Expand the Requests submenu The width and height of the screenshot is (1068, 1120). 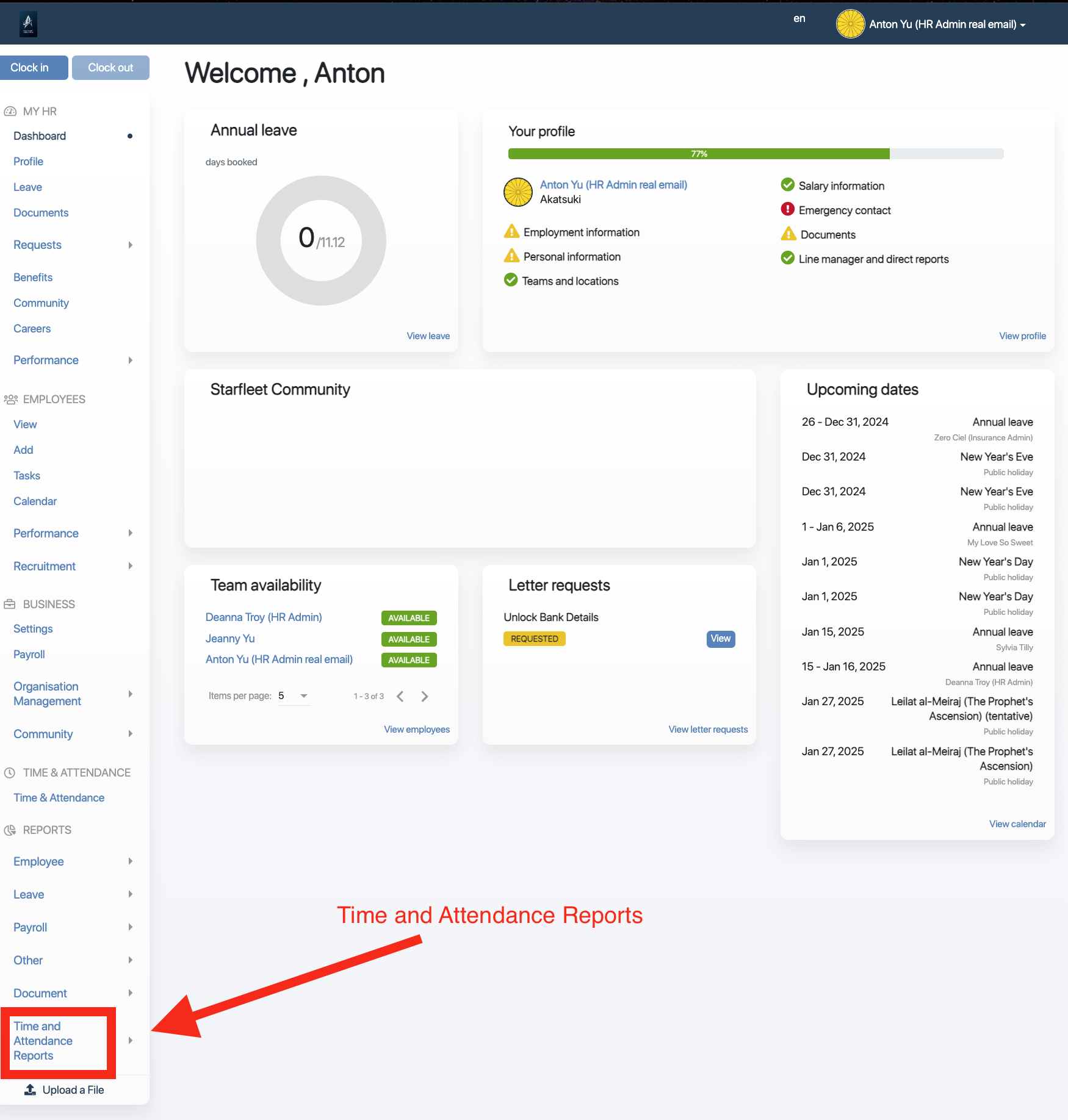pyautogui.click(x=130, y=245)
